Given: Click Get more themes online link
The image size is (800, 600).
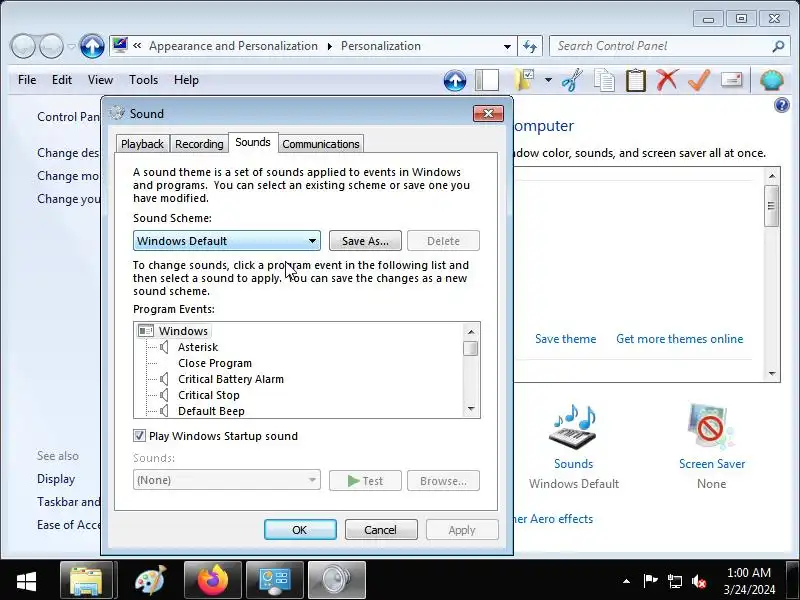Looking at the screenshot, I should pos(680,339).
